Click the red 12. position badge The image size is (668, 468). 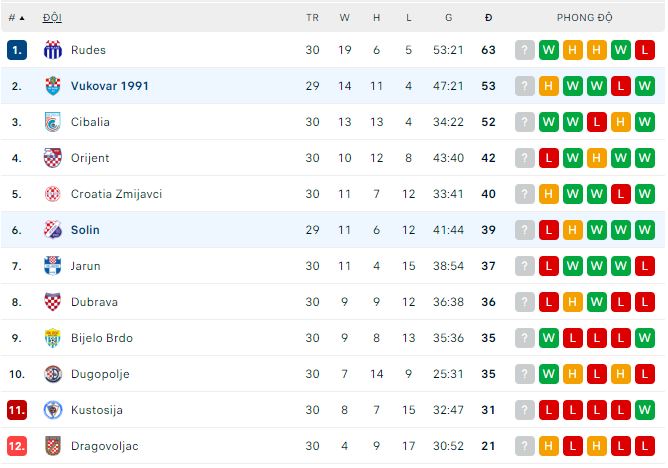pyautogui.click(x=17, y=446)
